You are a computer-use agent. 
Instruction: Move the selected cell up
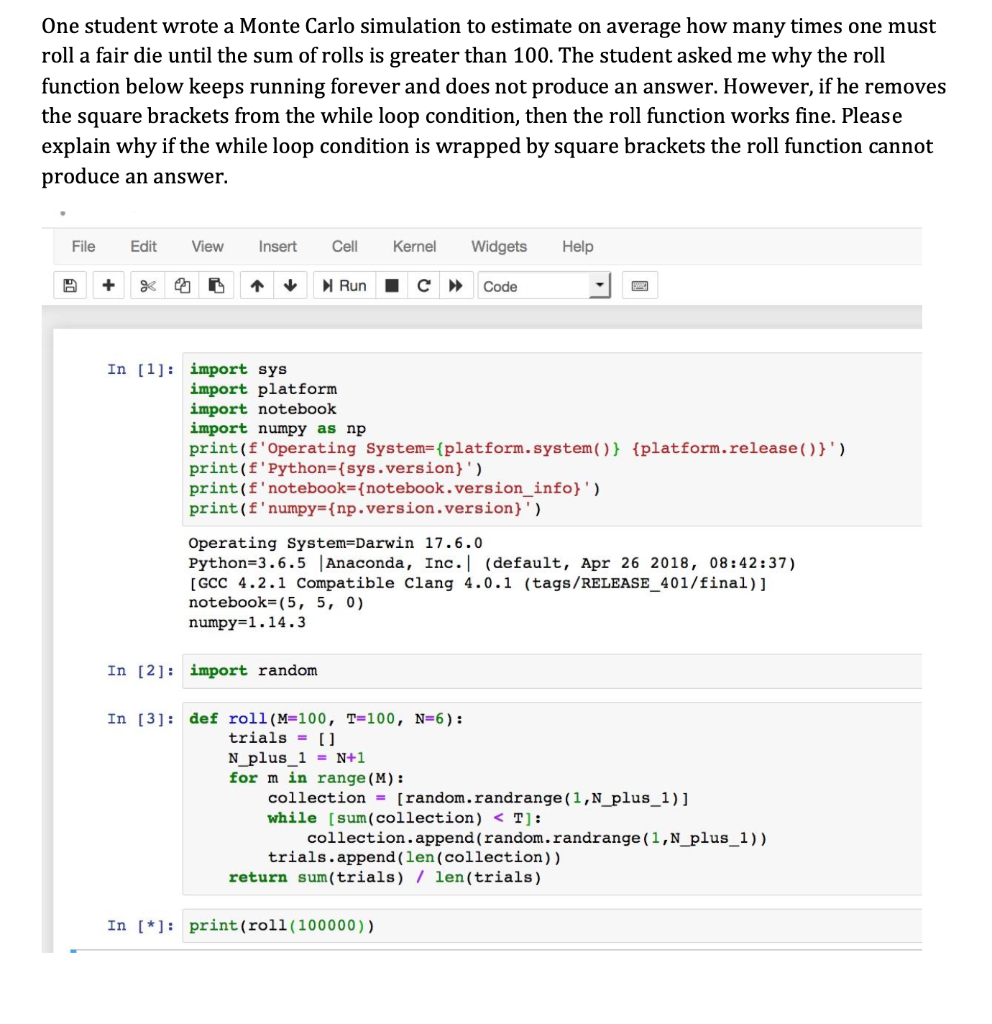[x=256, y=286]
